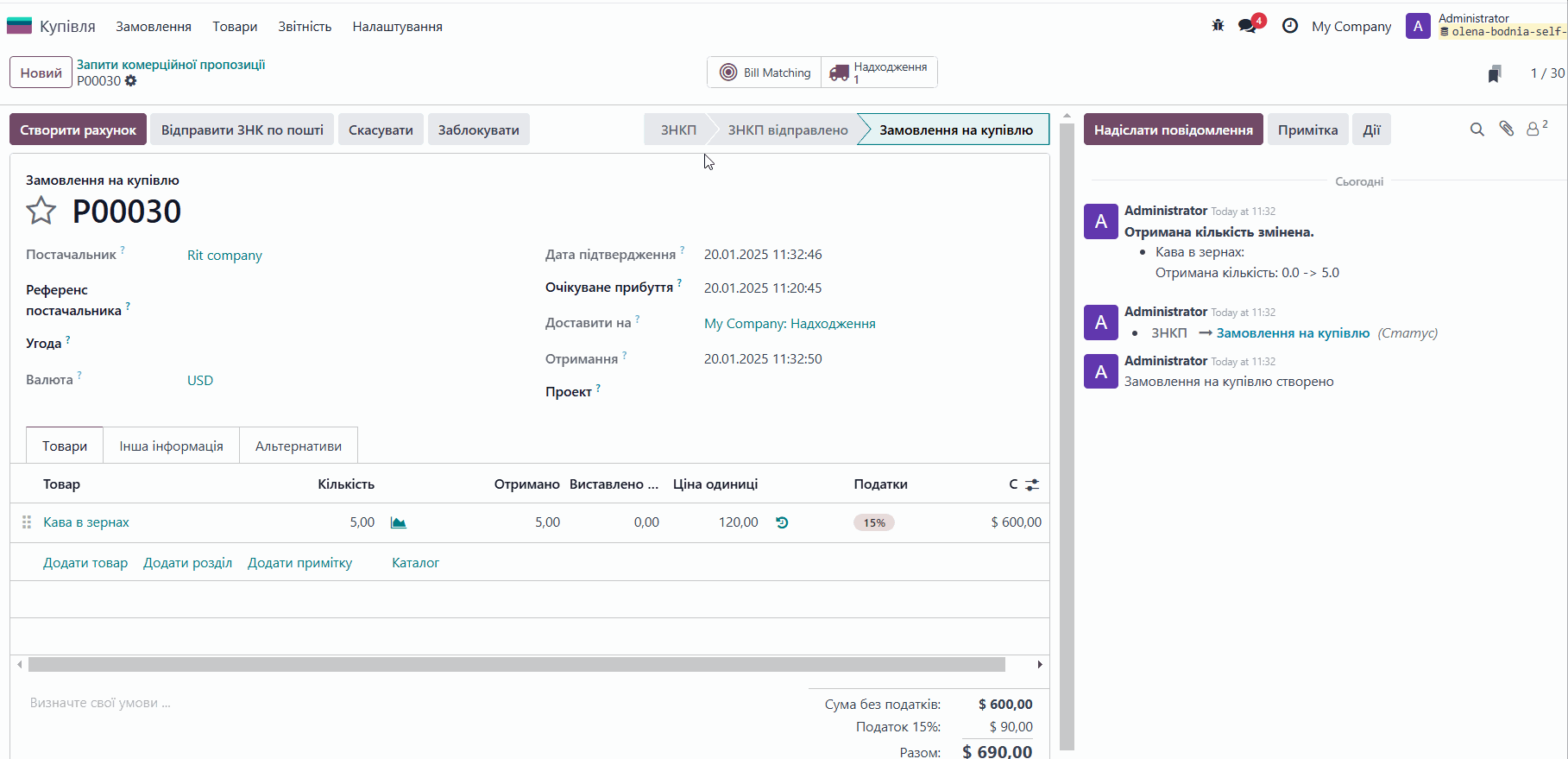Open the optional columns settings icon
Viewport: 1568px width, 759px height.
[x=1032, y=484]
